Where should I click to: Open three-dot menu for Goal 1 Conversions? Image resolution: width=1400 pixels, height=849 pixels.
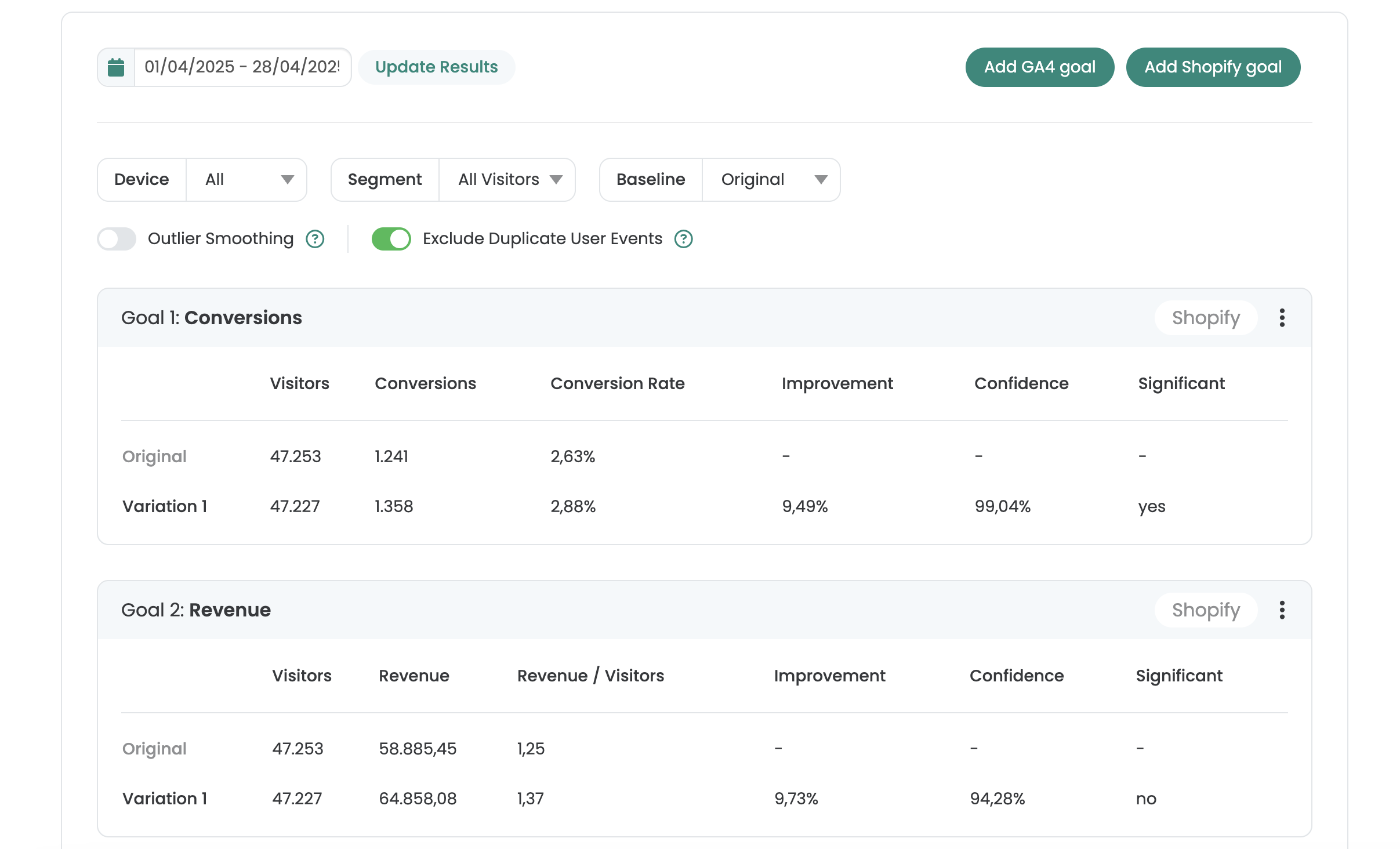(x=1282, y=318)
